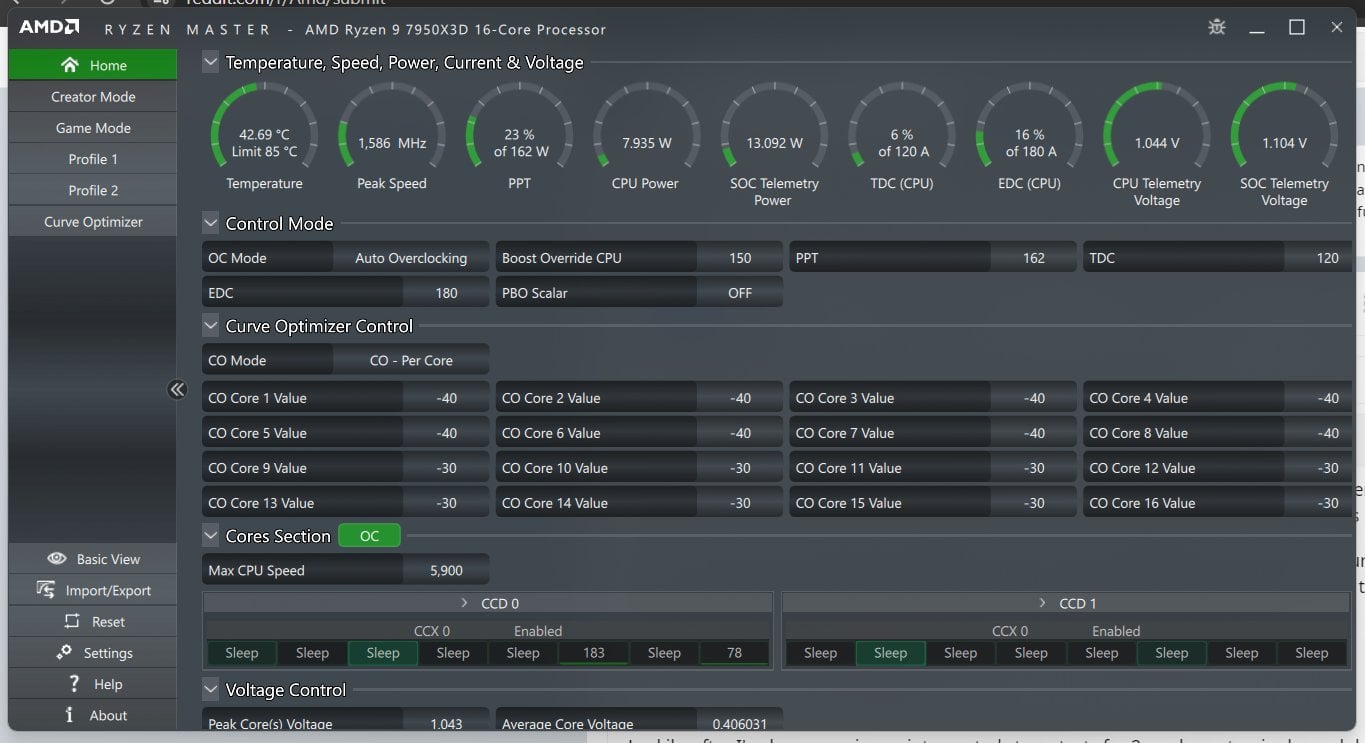Open Profile 2

(93, 190)
